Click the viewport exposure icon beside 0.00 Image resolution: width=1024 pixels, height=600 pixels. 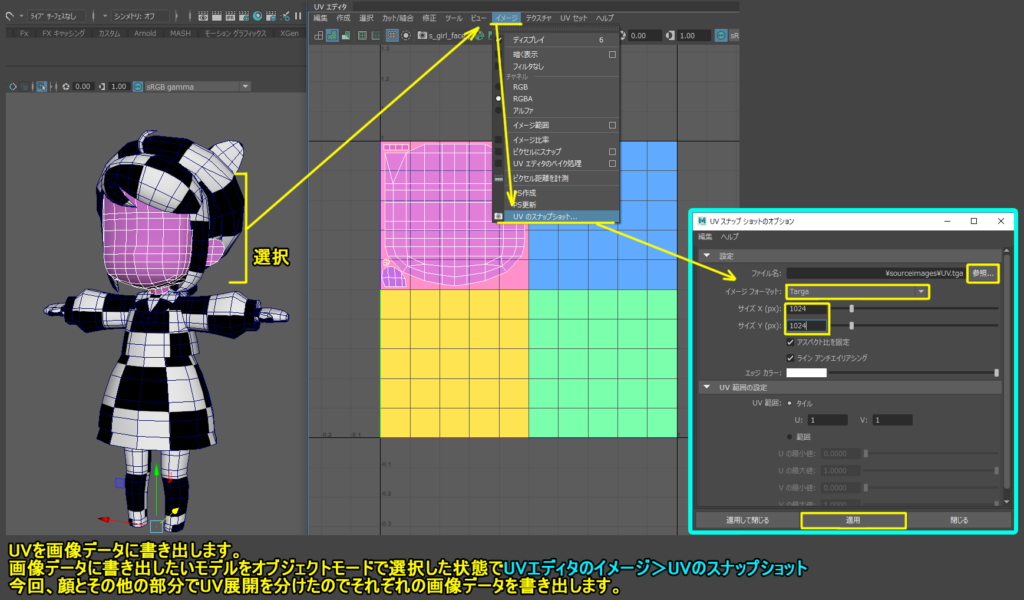tap(66, 86)
